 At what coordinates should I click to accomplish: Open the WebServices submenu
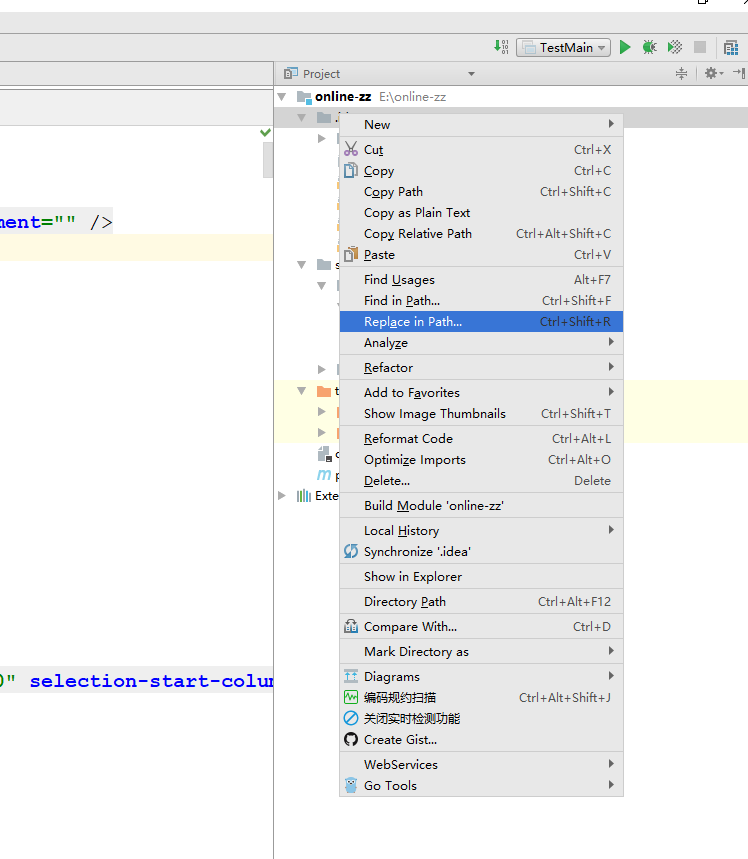coord(481,765)
